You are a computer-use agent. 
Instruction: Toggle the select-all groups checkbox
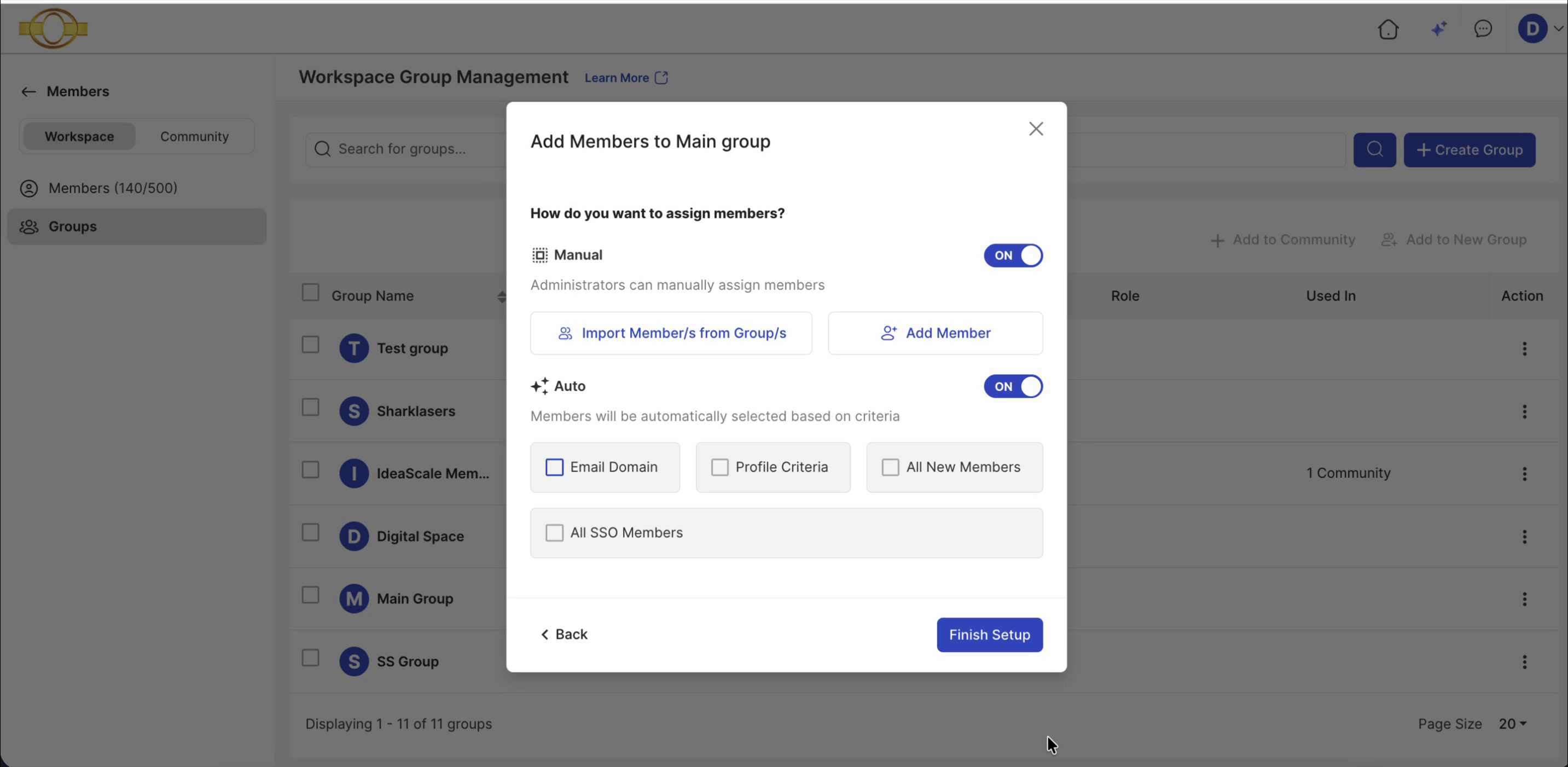click(310, 293)
